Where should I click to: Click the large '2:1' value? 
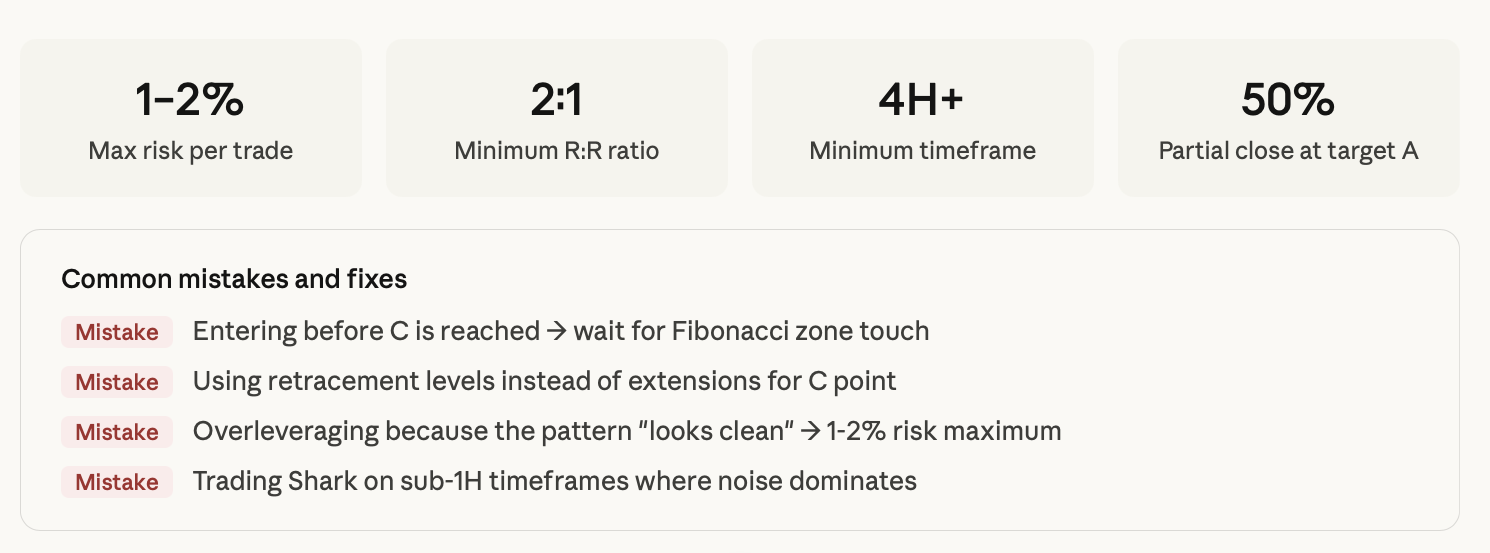coord(557,99)
